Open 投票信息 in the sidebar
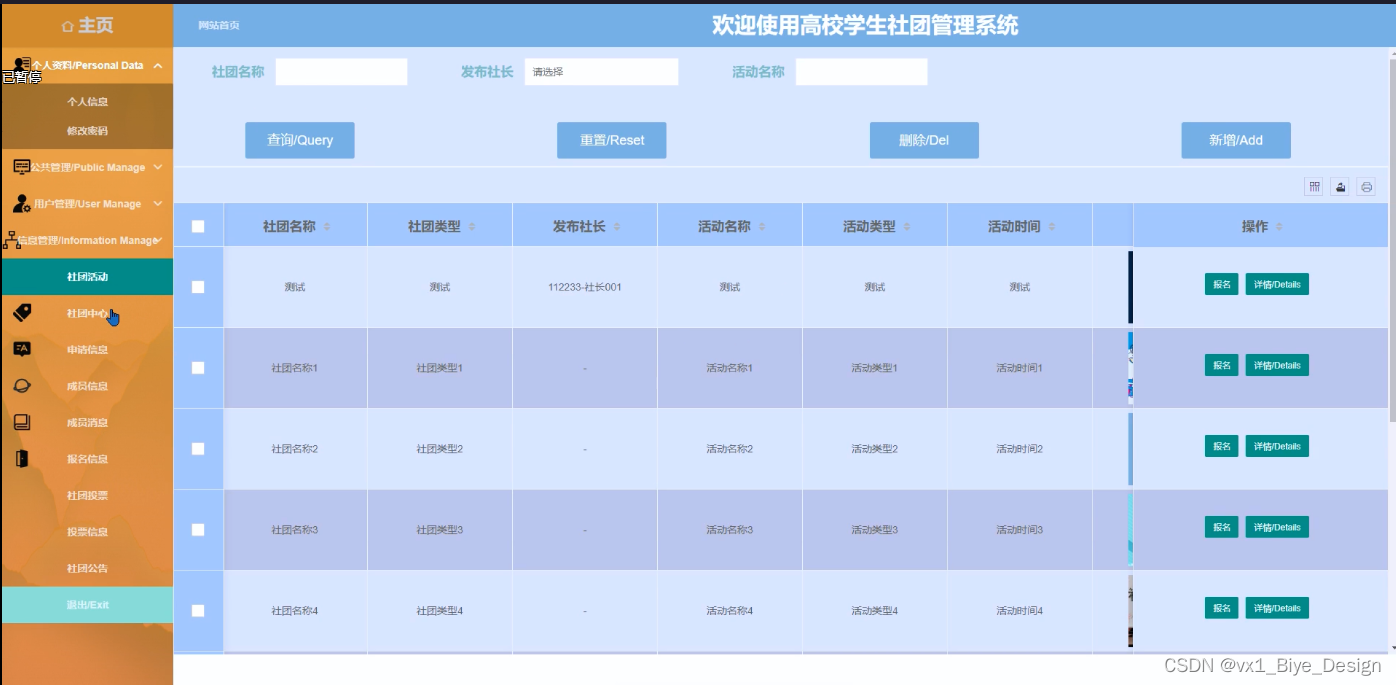1396x685 pixels. click(87, 532)
